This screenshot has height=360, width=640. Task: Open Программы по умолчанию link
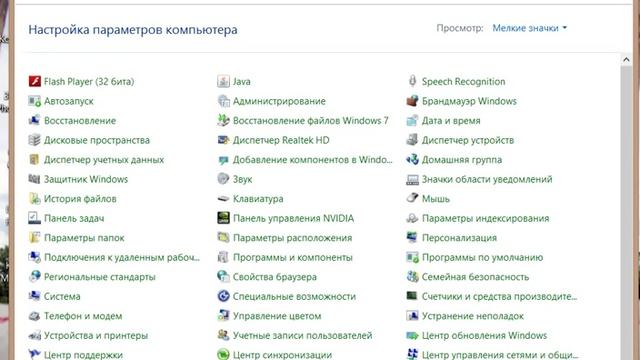click(x=482, y=258)
